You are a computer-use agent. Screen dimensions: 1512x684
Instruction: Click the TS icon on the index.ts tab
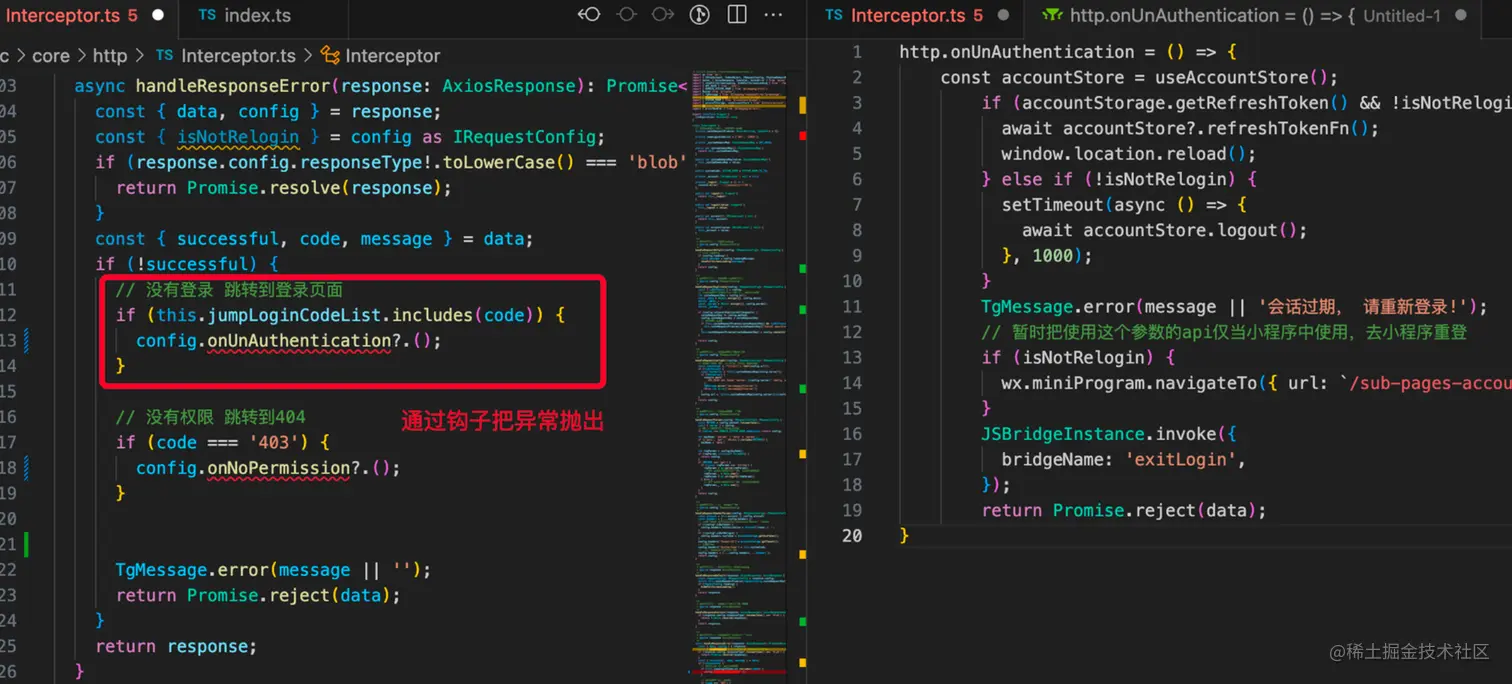pyautogui.click(x=207, y=15)
